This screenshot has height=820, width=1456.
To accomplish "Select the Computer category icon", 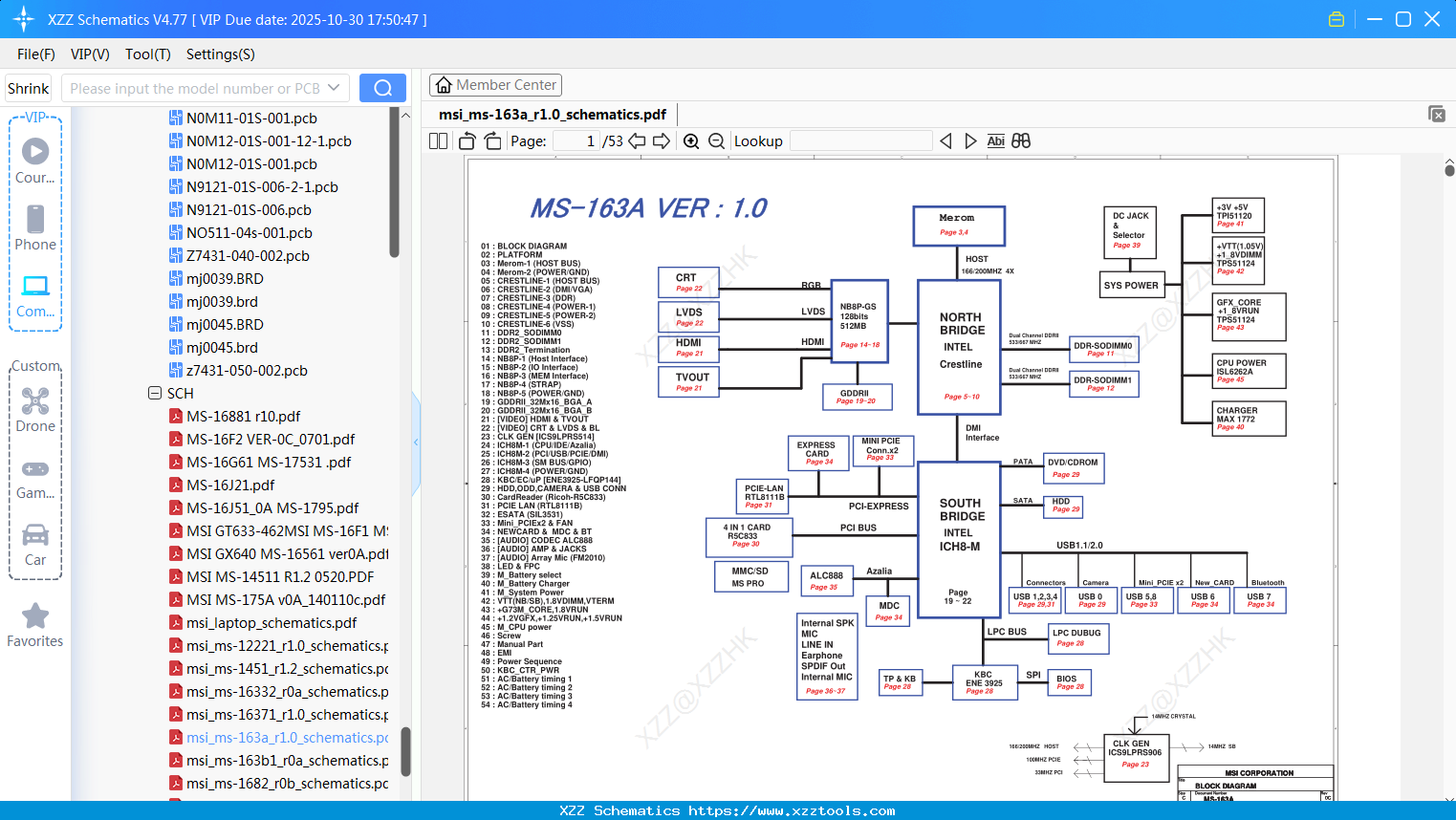I will coord(35,295).
